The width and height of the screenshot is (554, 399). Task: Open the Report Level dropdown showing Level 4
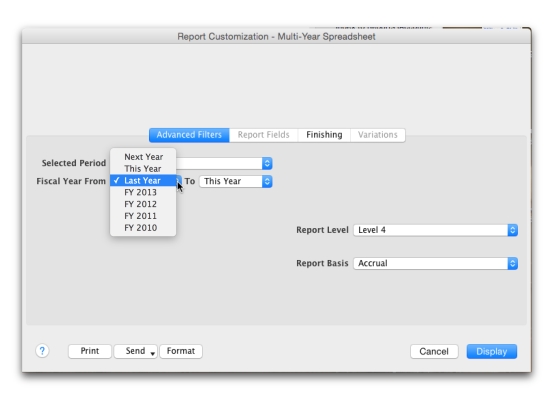pos(436,230)
